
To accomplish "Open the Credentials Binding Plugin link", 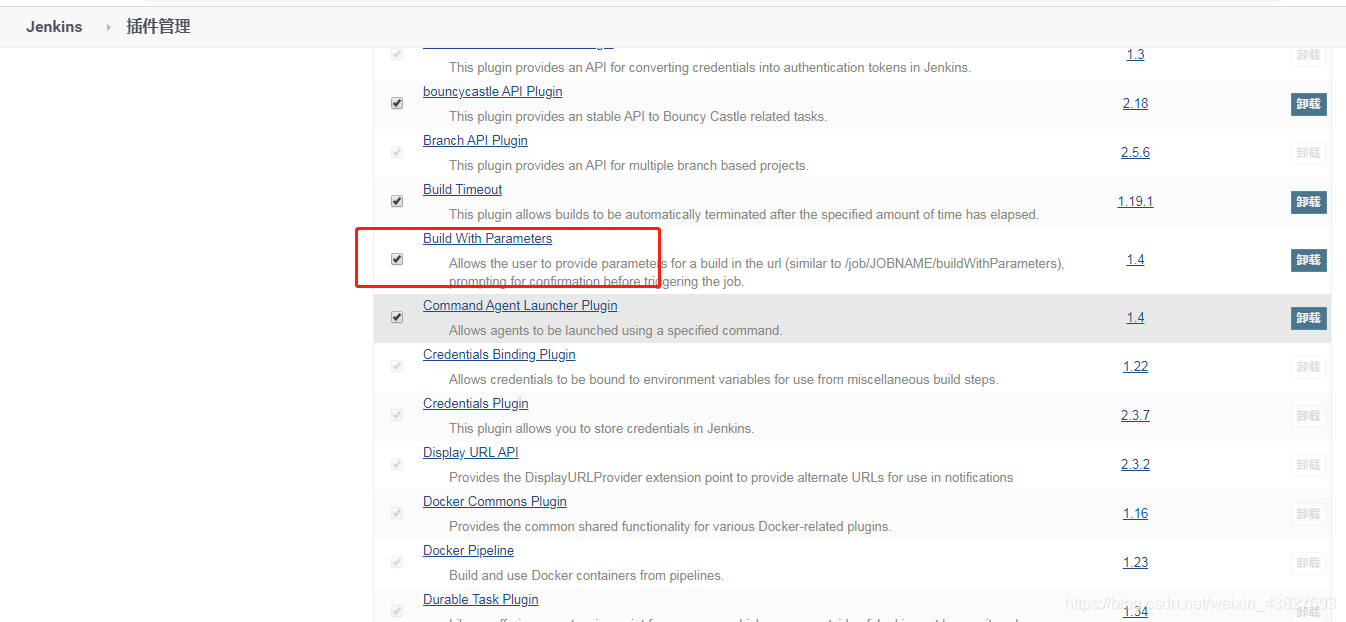I will point(499,354).
